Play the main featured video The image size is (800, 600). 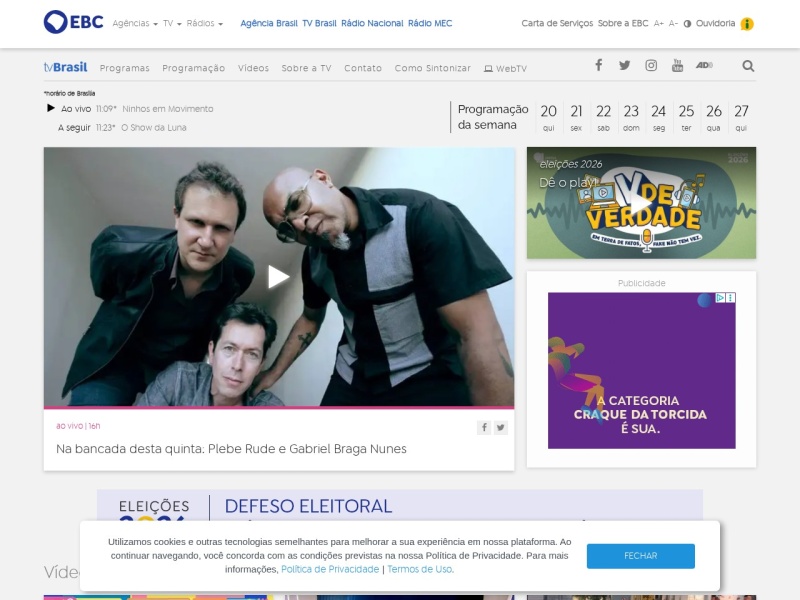[x=279, y=277]
